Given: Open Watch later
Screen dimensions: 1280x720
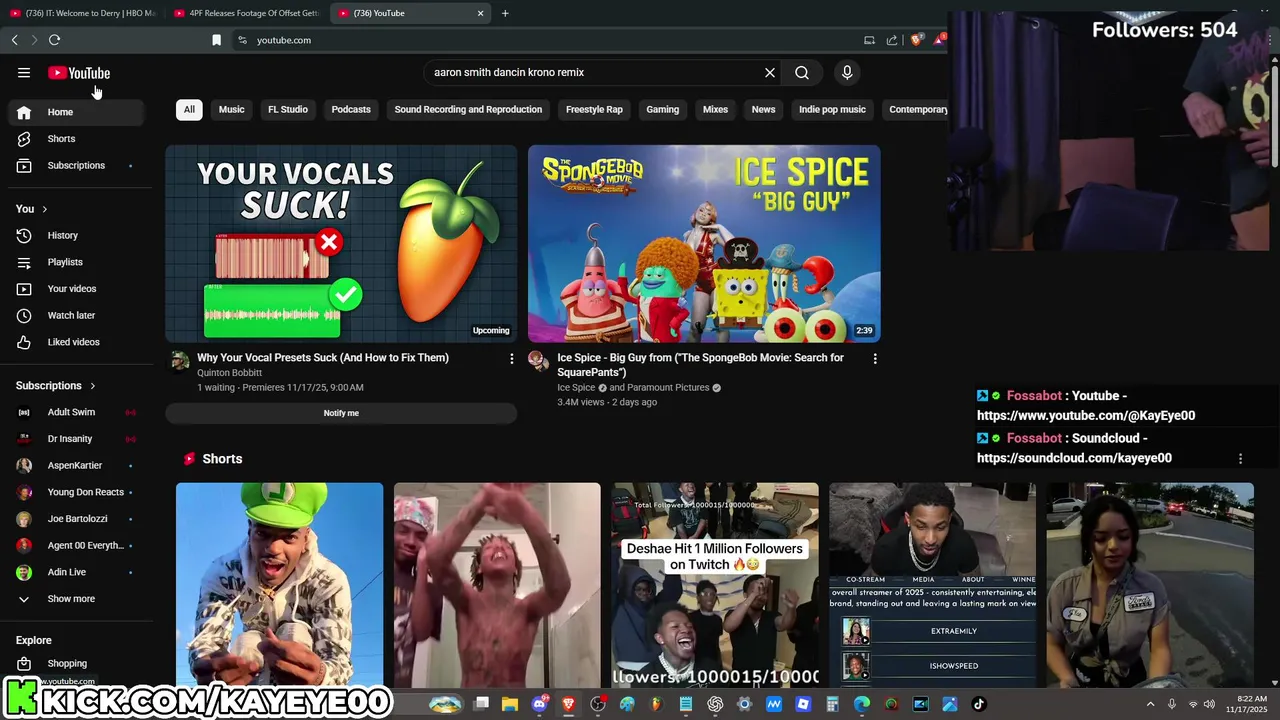Looking at the screenshot, I should point(76,315).
